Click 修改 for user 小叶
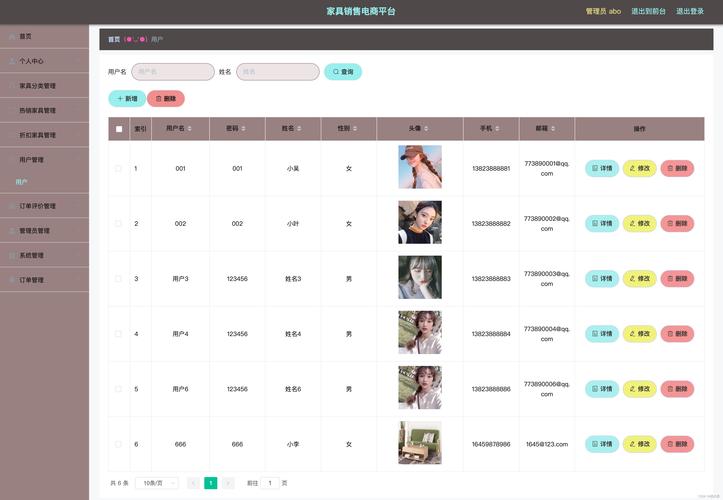Screen dimensions: 723x500 point(640,223)
